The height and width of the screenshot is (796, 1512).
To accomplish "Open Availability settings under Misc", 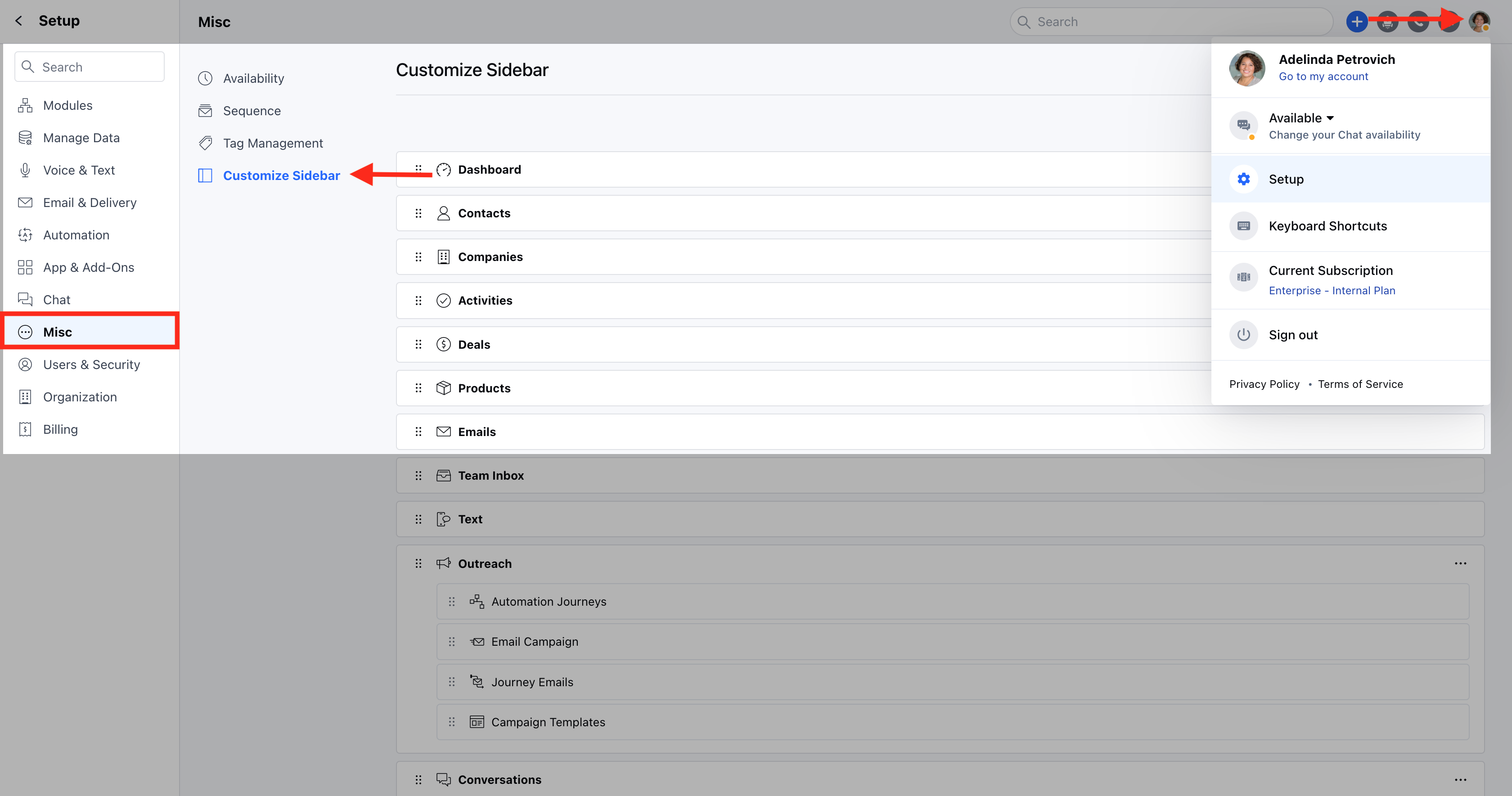I will [253, 78].
